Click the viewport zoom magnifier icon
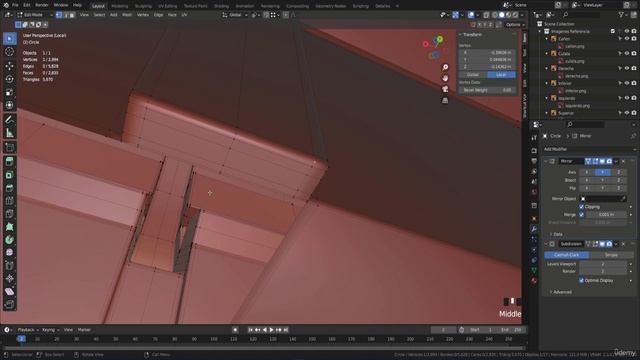This screenshot has width=640, height=360. tap(445, 67)
